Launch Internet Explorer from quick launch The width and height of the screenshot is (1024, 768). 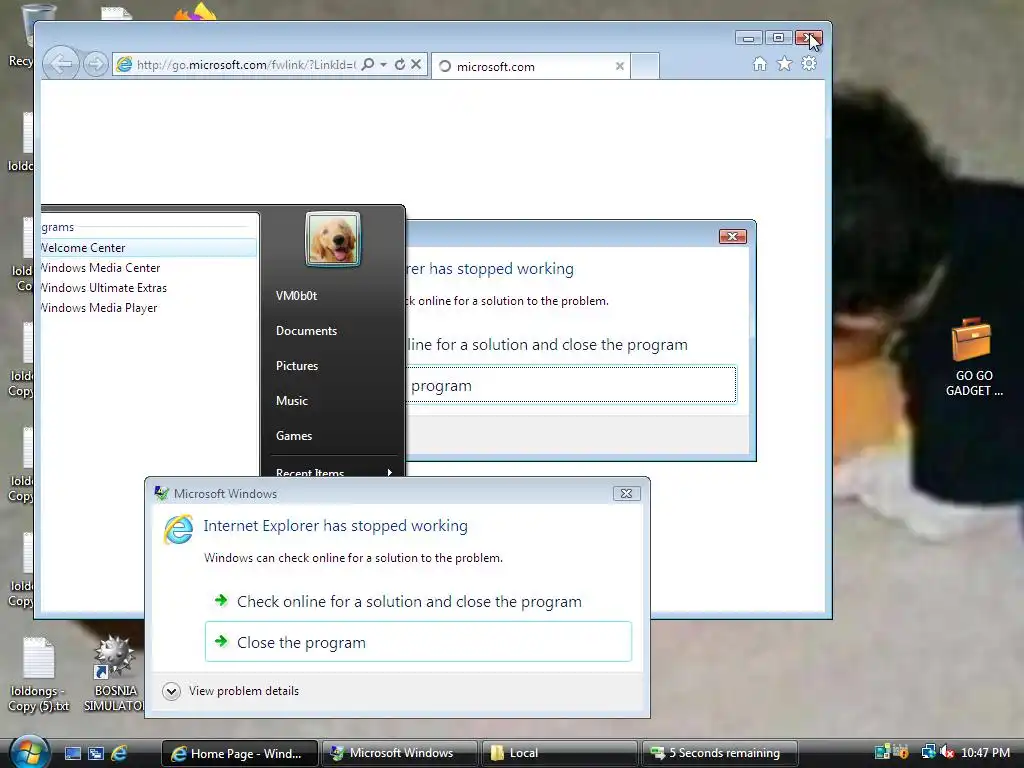point(119,754)
